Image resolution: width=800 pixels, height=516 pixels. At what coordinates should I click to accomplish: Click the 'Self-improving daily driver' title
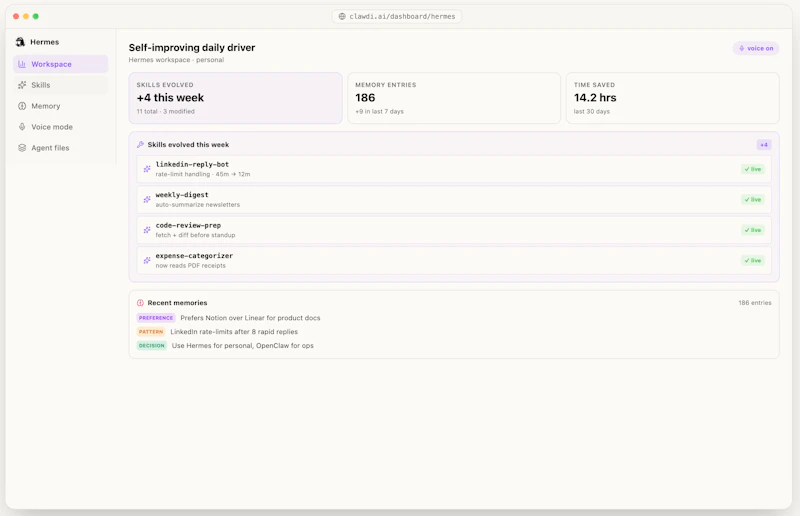tap(192, 47)
